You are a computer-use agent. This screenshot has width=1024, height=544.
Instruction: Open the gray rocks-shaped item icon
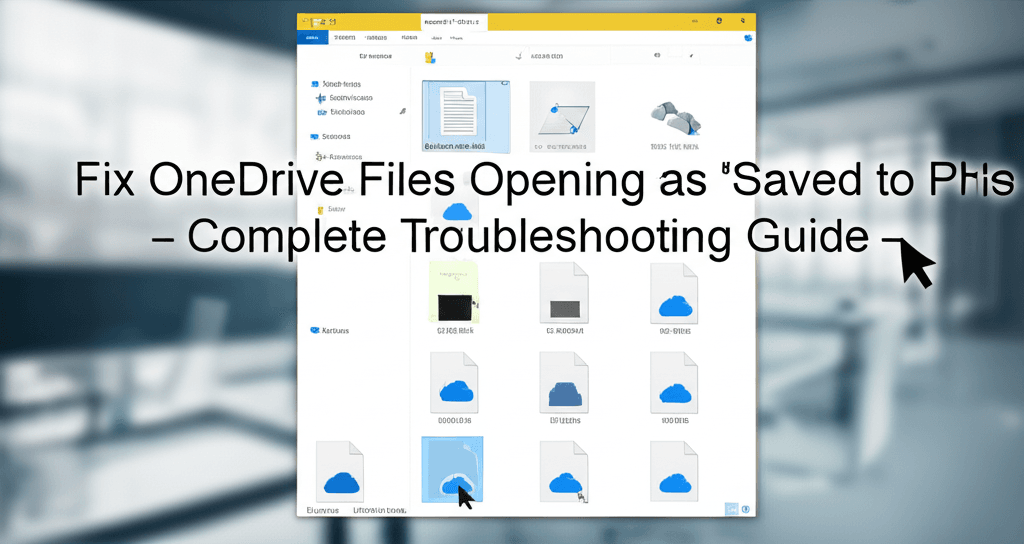pyautogui.click(x=676, y=118)
